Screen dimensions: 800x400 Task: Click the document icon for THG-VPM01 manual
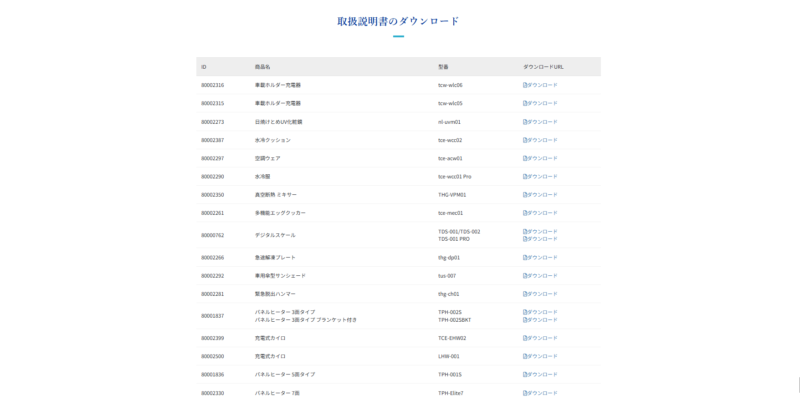click(x=525, y=195)
